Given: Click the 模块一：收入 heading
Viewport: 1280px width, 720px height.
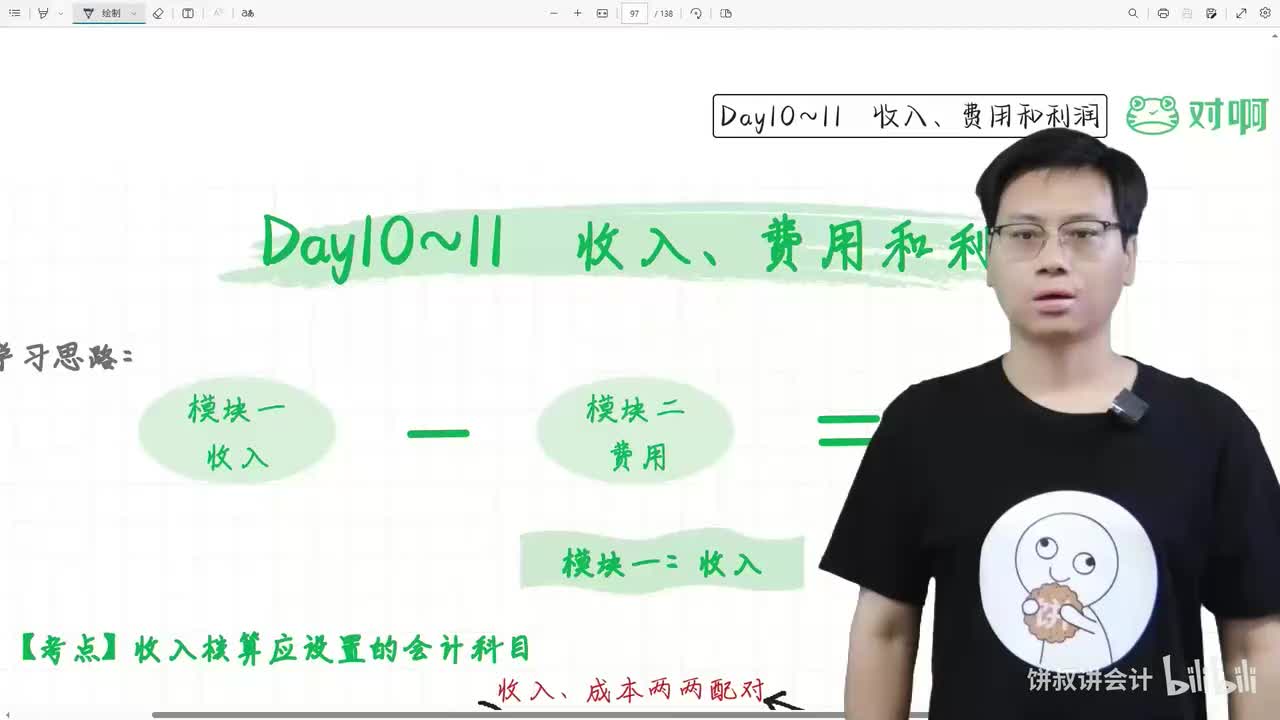Looking at the screenshot, I should point(662,563).
